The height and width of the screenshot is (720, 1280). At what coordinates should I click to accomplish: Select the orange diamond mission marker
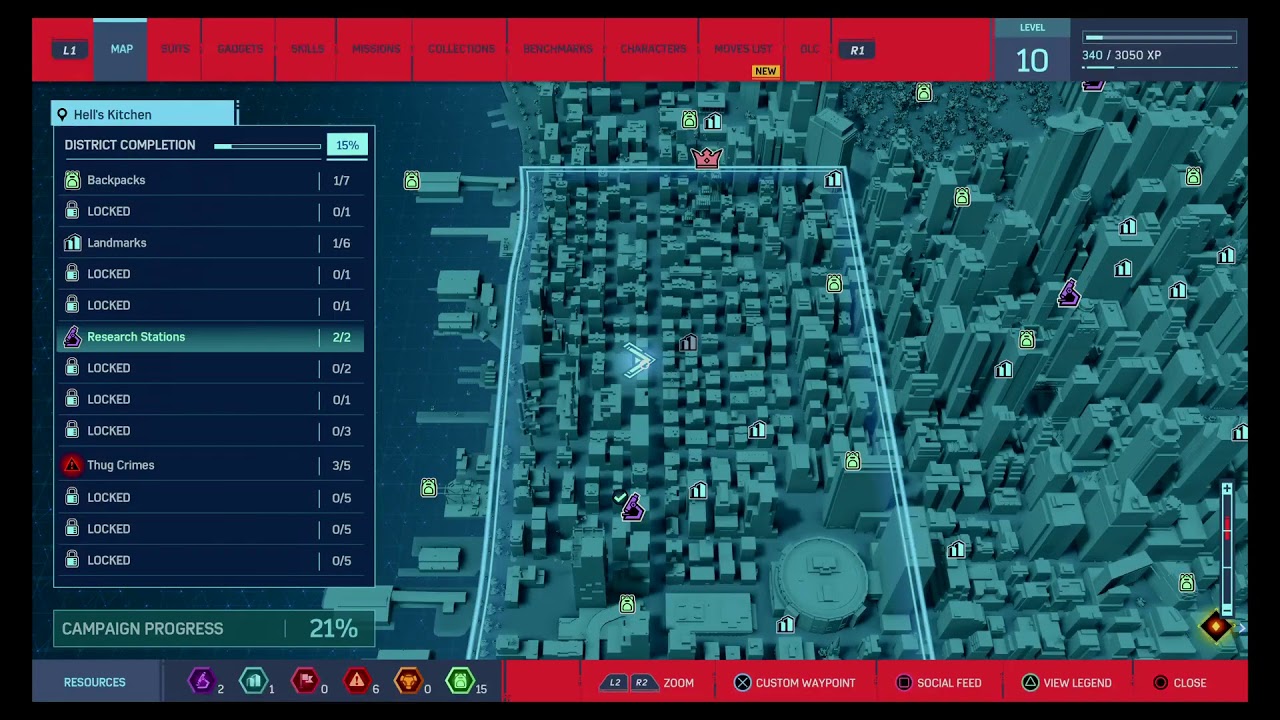coord(1216,627)
